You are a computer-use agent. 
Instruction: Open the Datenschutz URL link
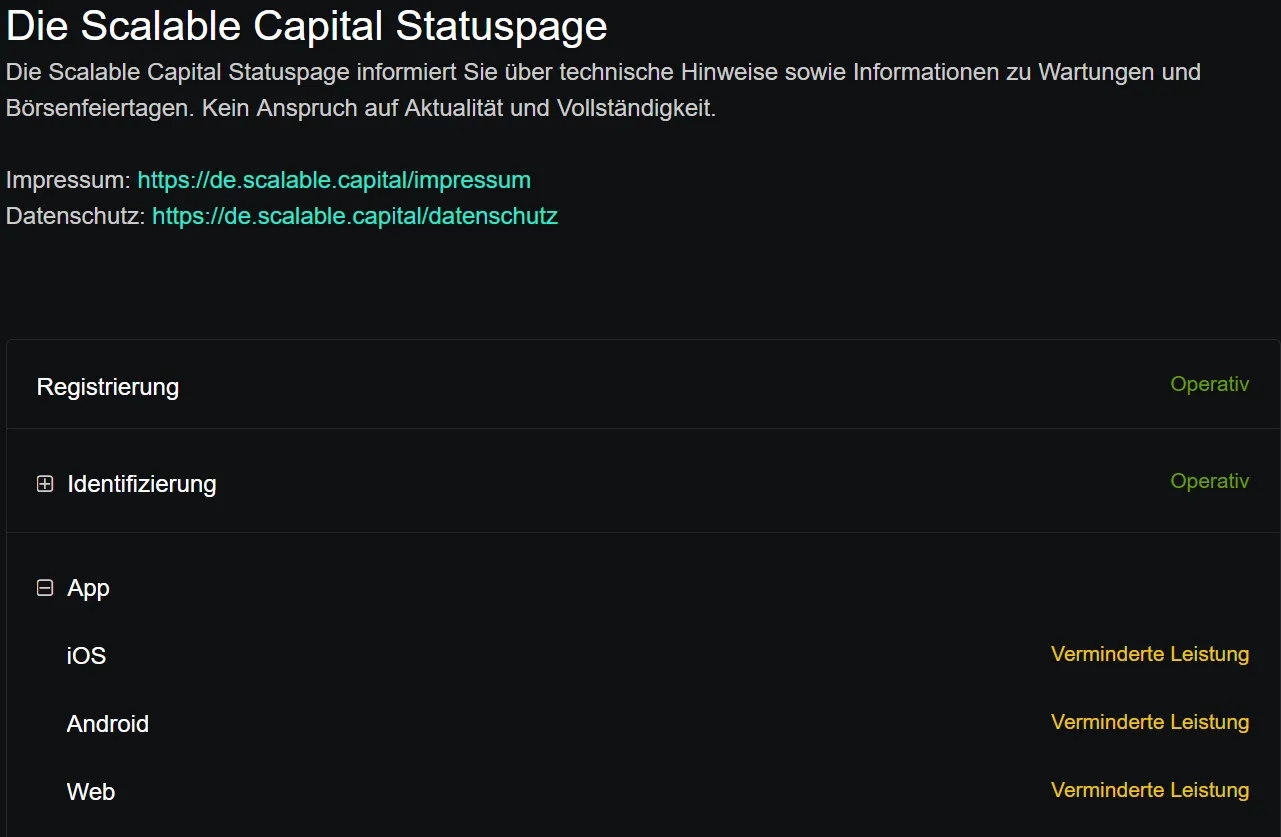[x=354, y=216]
